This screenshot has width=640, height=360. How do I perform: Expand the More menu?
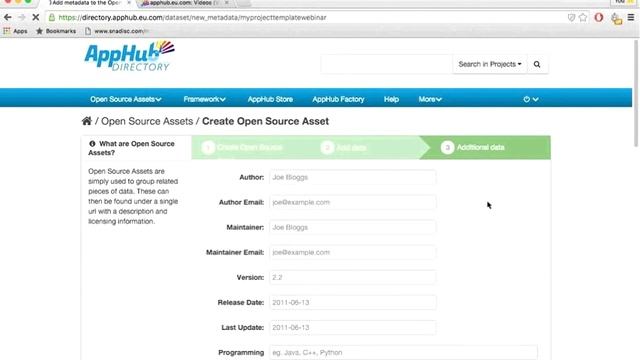pos(430,99)
